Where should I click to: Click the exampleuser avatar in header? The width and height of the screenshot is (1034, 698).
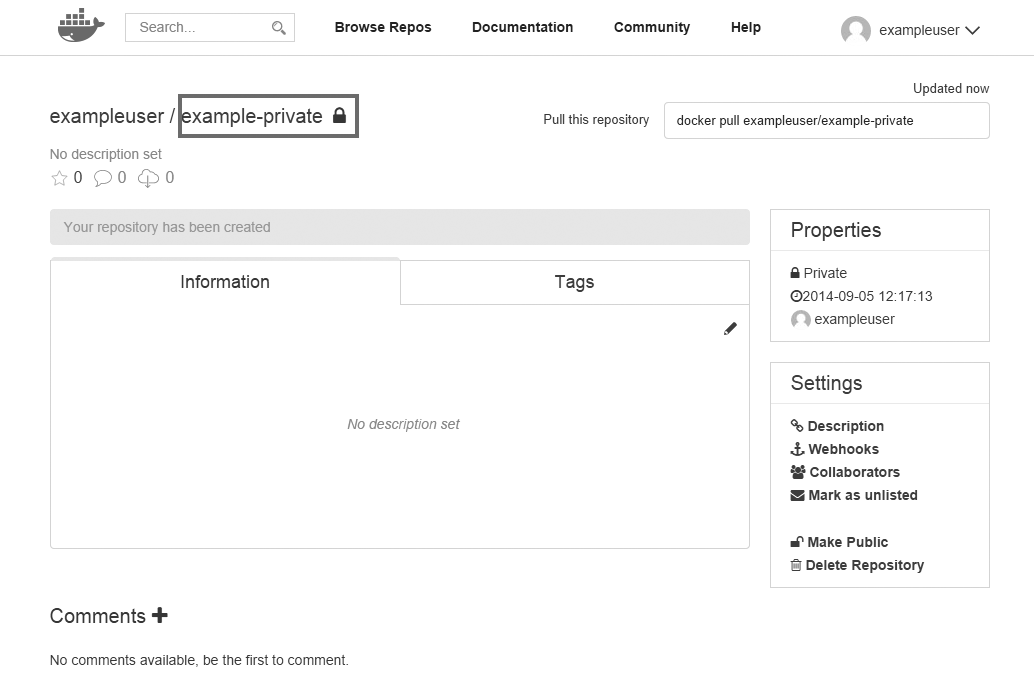pyautogui.click(x=855, y=30)
